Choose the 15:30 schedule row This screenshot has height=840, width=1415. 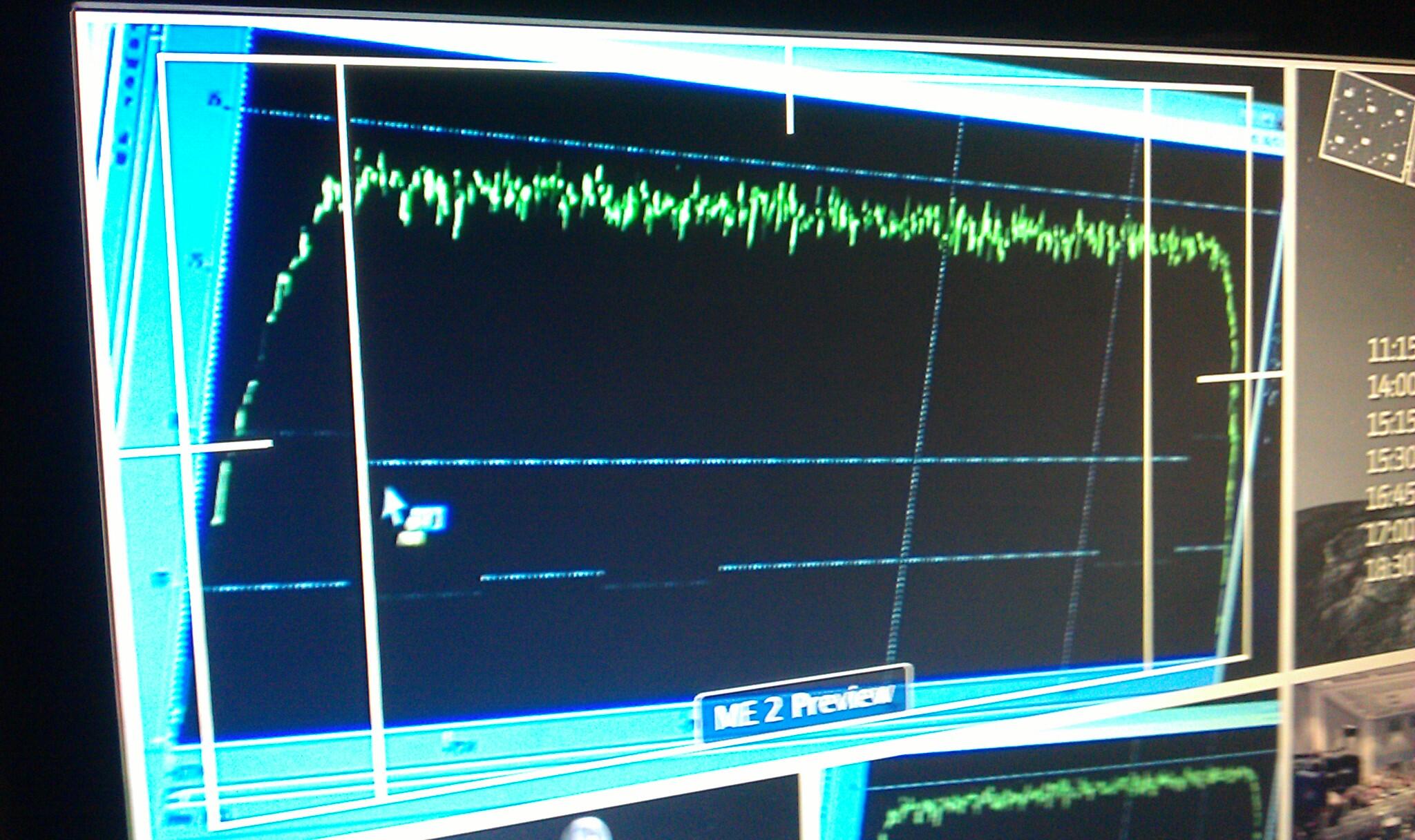point(1390,459)
